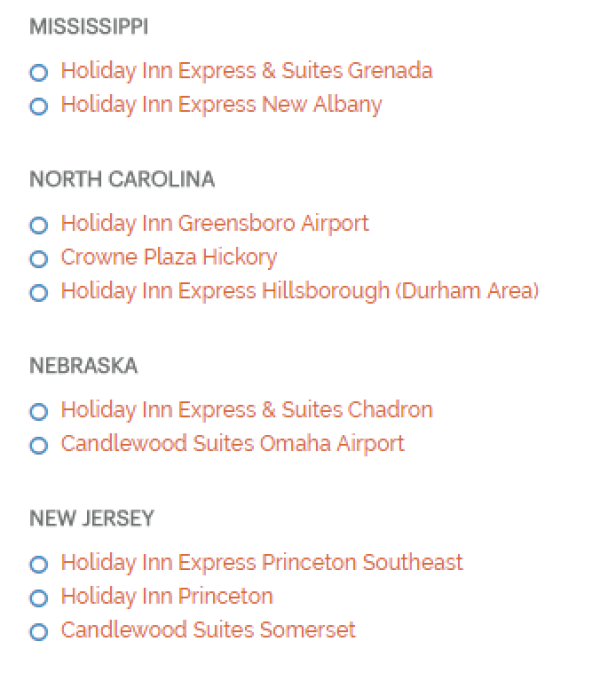Click circle bullet beside Candlewood Suites Somerset
The height and width of the screenshot is (673, 600).
[x=39, y=632]
